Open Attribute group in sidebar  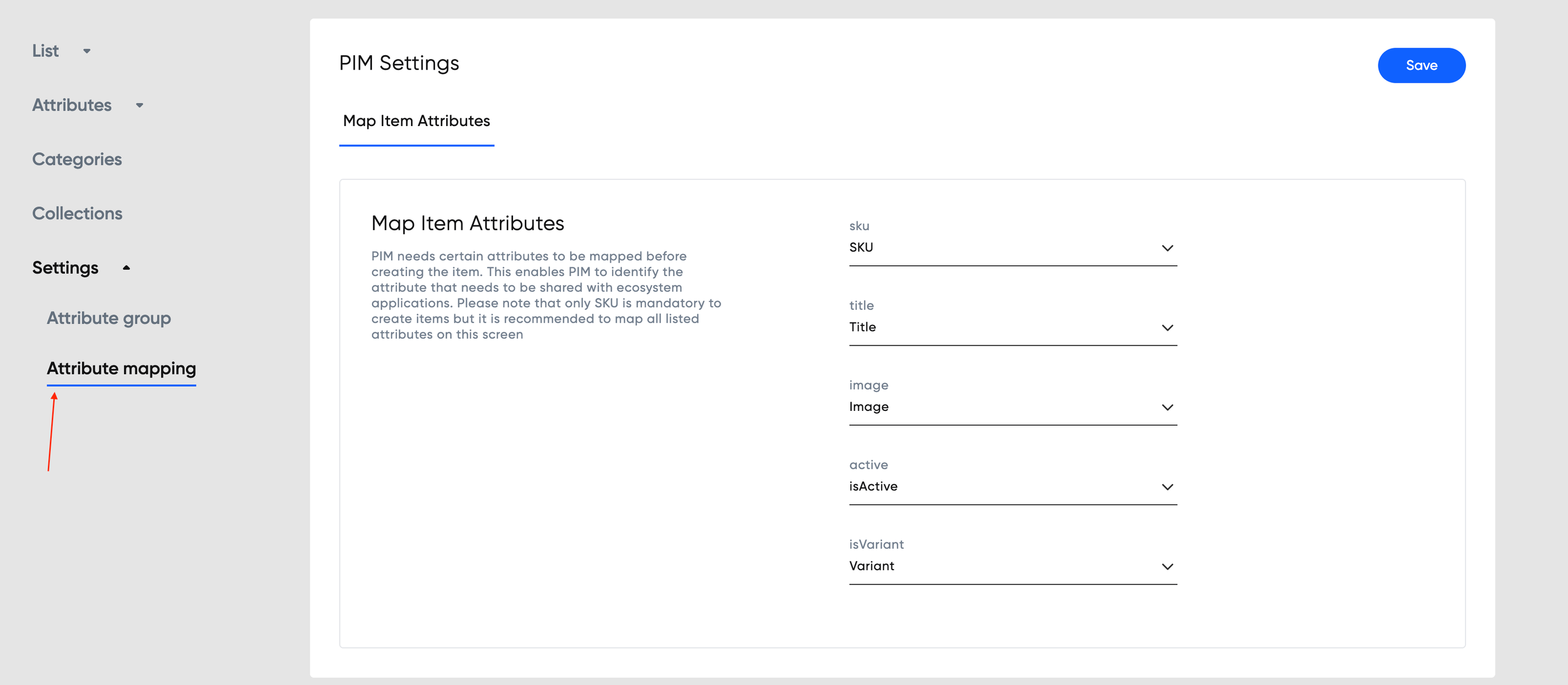[x=108, y=318]
